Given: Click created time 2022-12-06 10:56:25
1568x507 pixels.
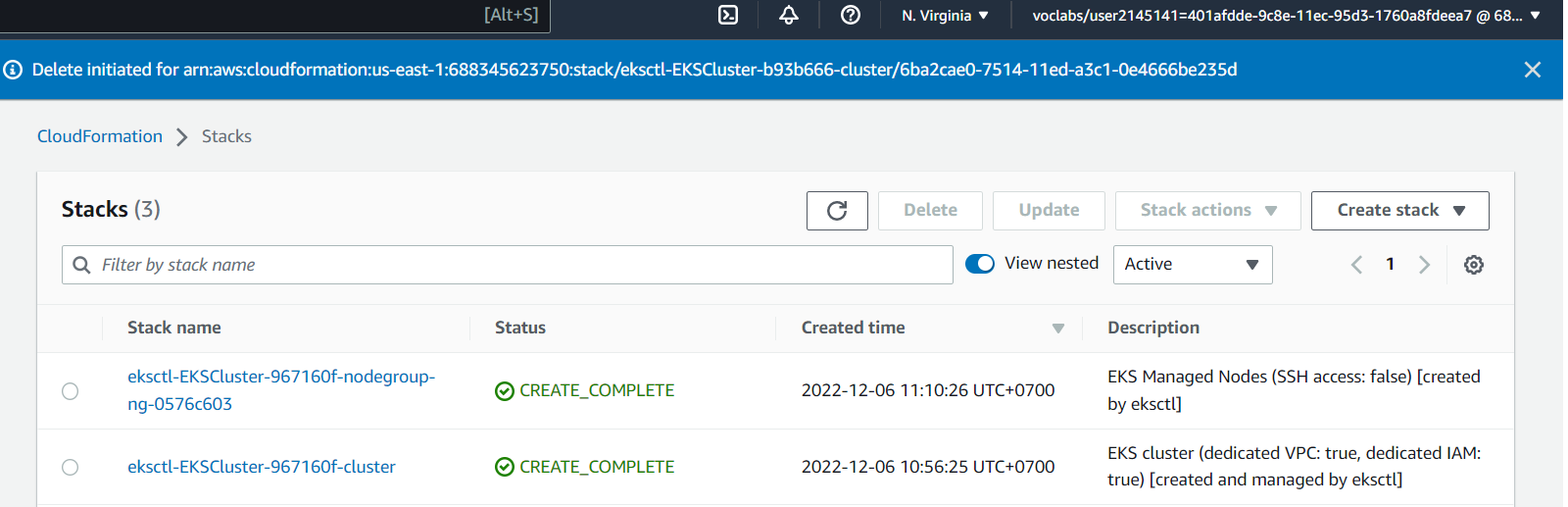Looking at the screenshot, I should click(x=928, y=467).
